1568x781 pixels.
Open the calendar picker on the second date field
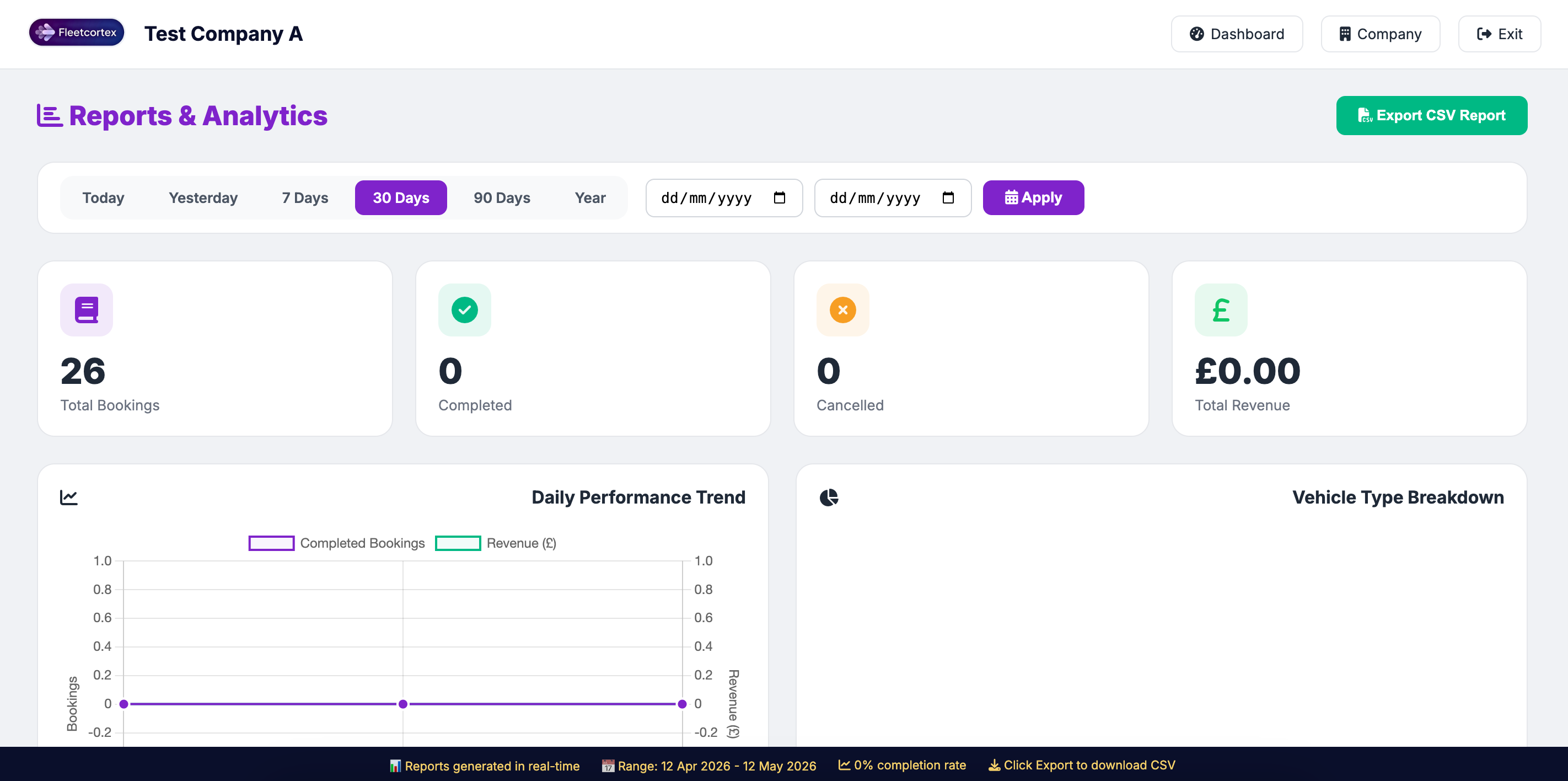point(948,198)
